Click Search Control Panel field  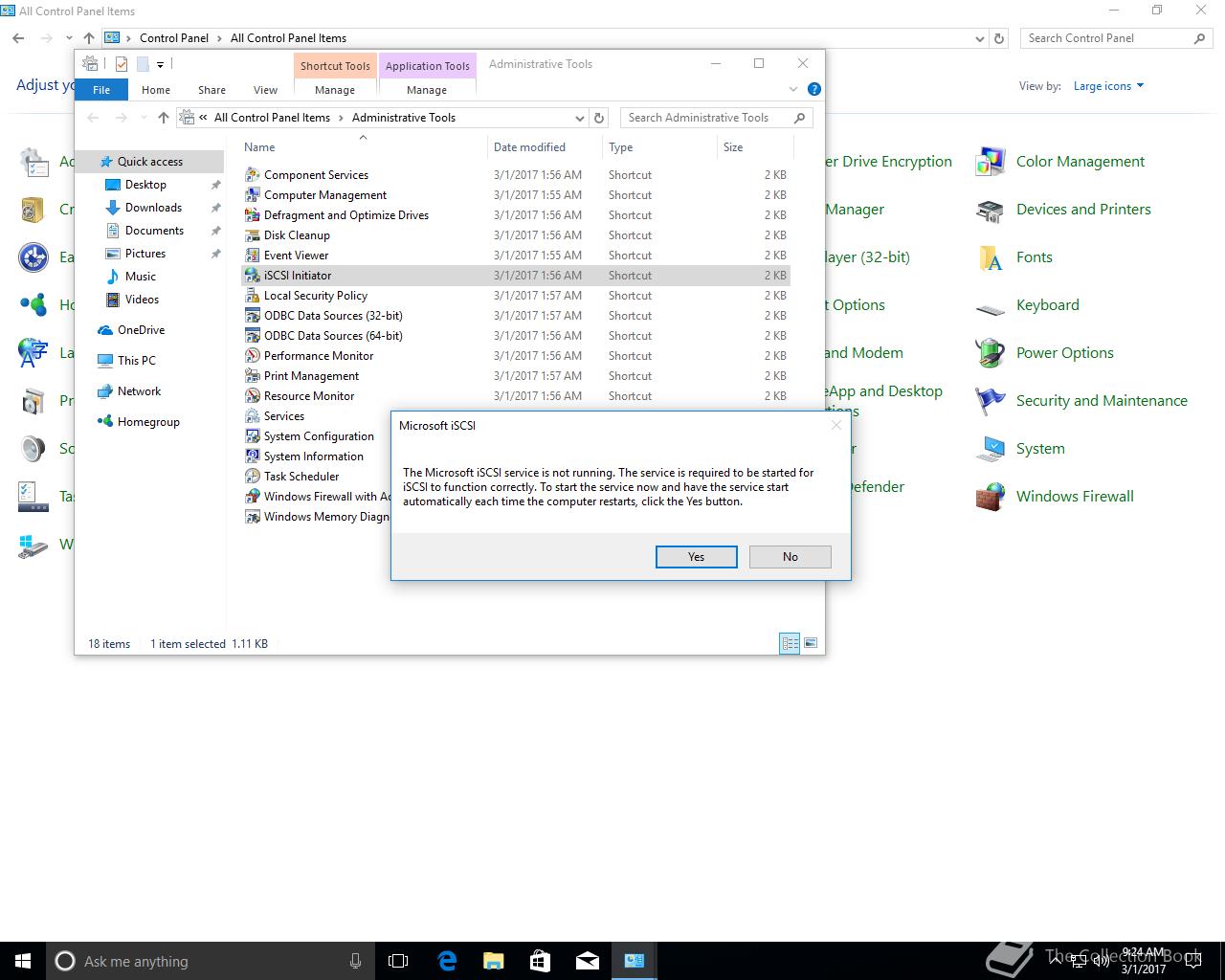(x=1116, y=38)
